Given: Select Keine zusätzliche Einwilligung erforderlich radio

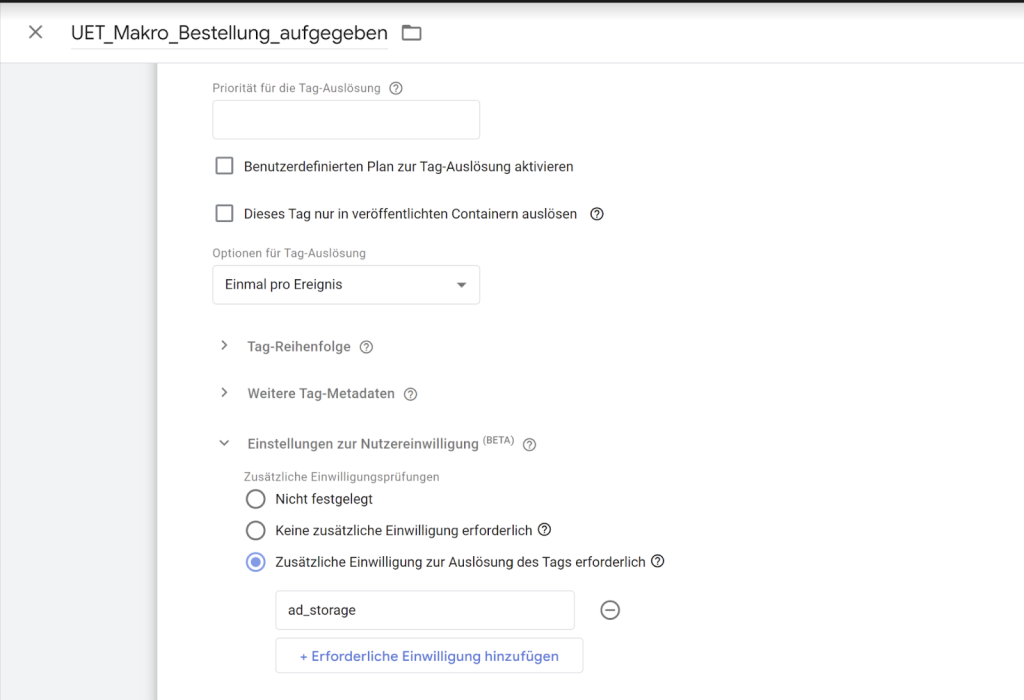Looking at the screenshot, I should click(255, 530).
